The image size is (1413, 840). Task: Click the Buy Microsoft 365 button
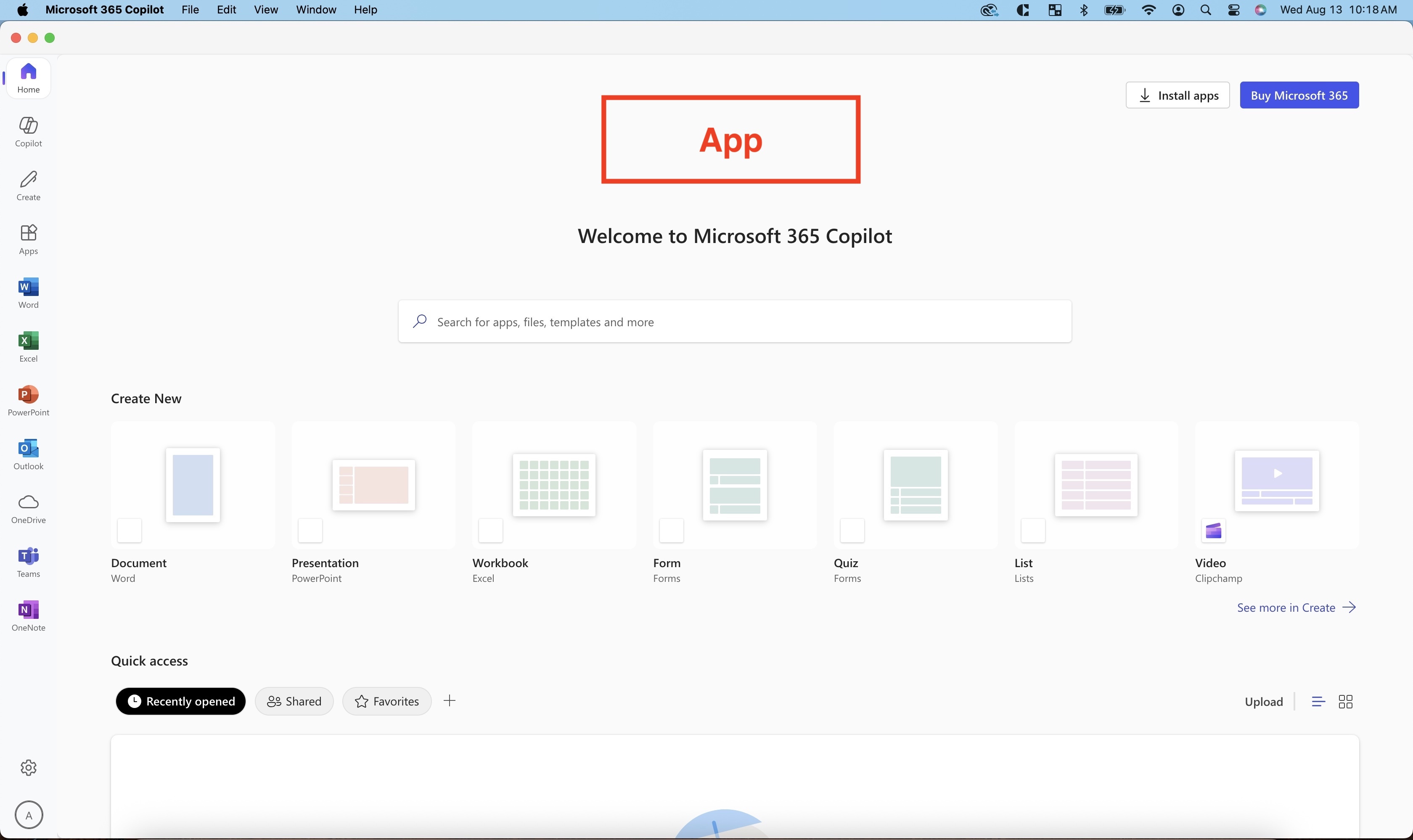tap(1298, 95)
